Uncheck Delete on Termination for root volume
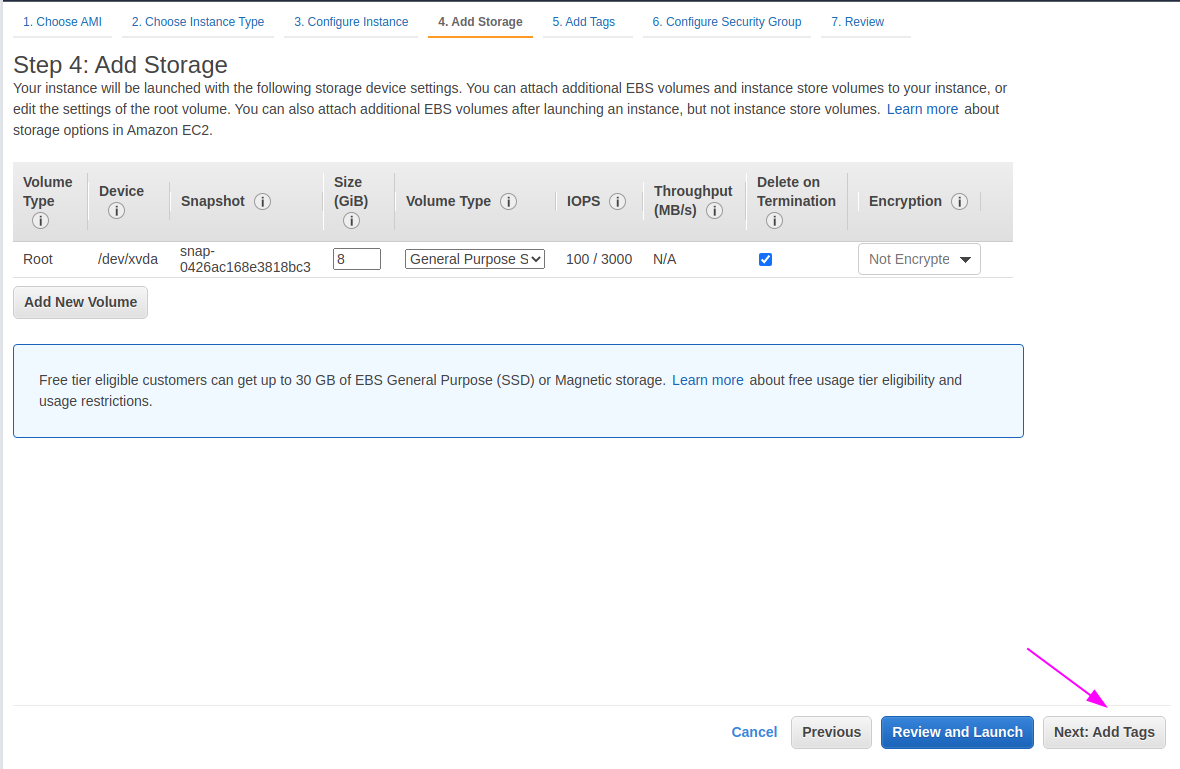The height and width of the screenshot is (769, 1180). (x=766, y=259)
